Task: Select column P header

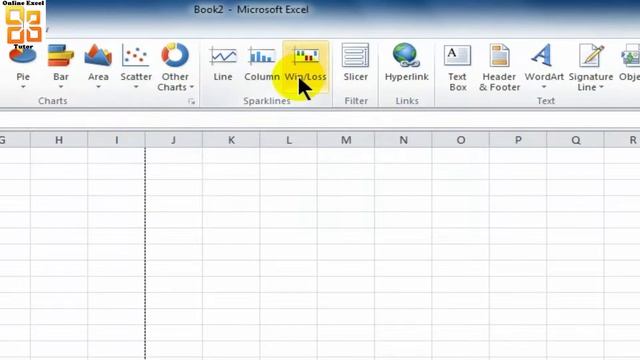Action: [518, 140]
